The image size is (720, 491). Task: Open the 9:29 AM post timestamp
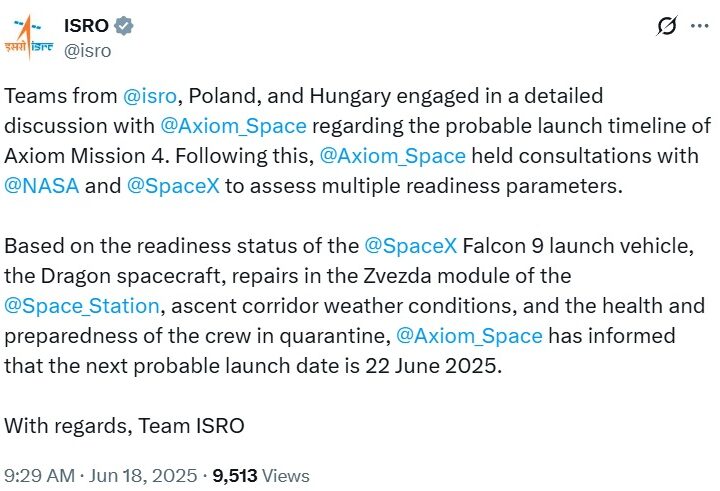point(41,475)
